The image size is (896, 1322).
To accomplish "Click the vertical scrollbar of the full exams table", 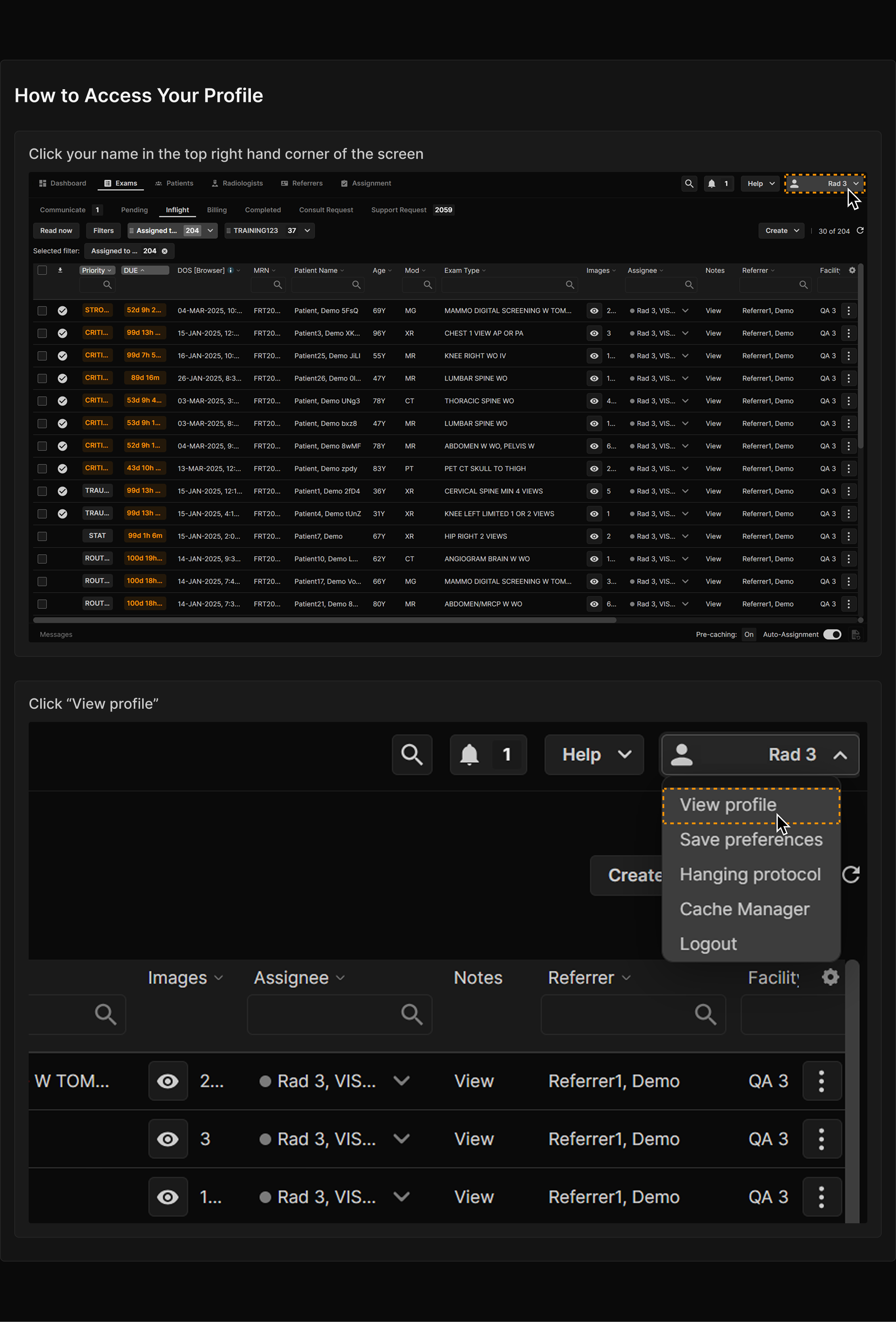I will 861,356.
